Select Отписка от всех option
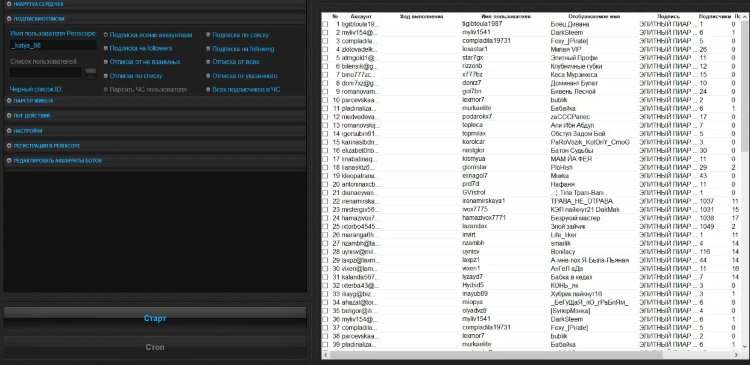The image size is (750, 365). coord(232,62)
